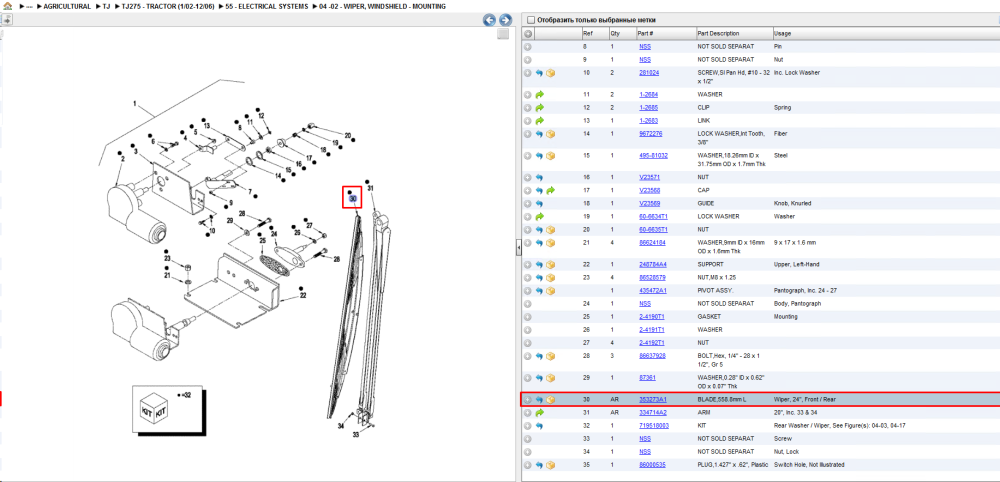Screen dimensions: 1000x482
Task: Click plus icon on row 25 GASKET
Action: pos(528,317)
